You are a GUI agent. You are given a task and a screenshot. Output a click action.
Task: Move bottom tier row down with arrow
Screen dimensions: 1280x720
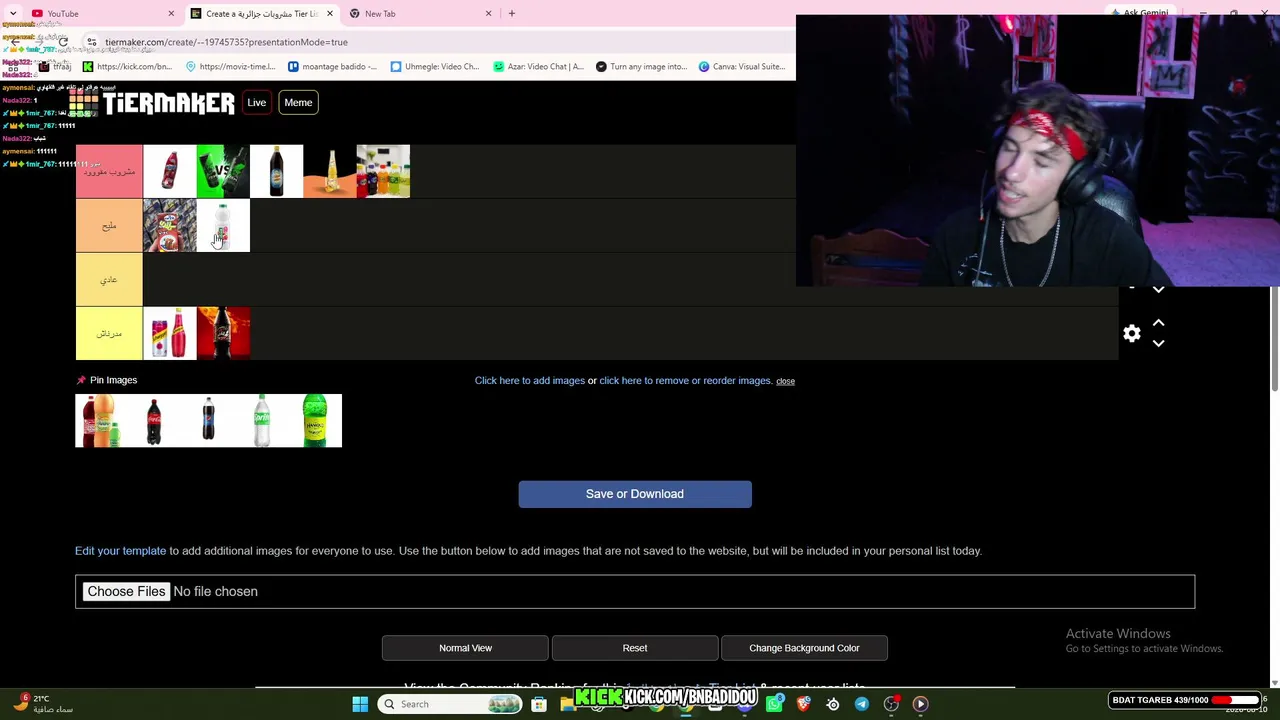1158,343
